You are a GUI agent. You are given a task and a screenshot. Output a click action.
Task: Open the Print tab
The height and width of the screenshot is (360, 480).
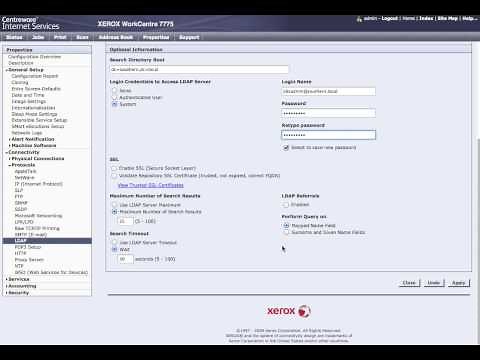coord(60,37)
